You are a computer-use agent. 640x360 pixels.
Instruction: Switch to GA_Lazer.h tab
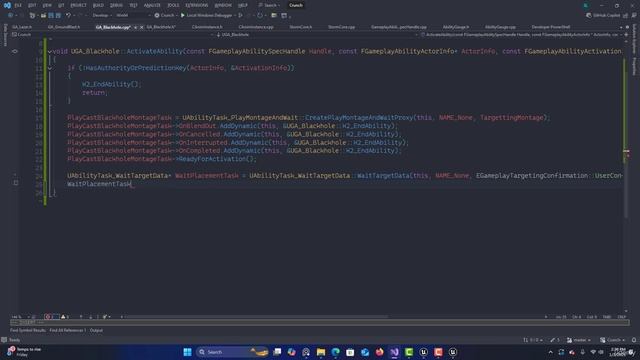coord(22,27)
